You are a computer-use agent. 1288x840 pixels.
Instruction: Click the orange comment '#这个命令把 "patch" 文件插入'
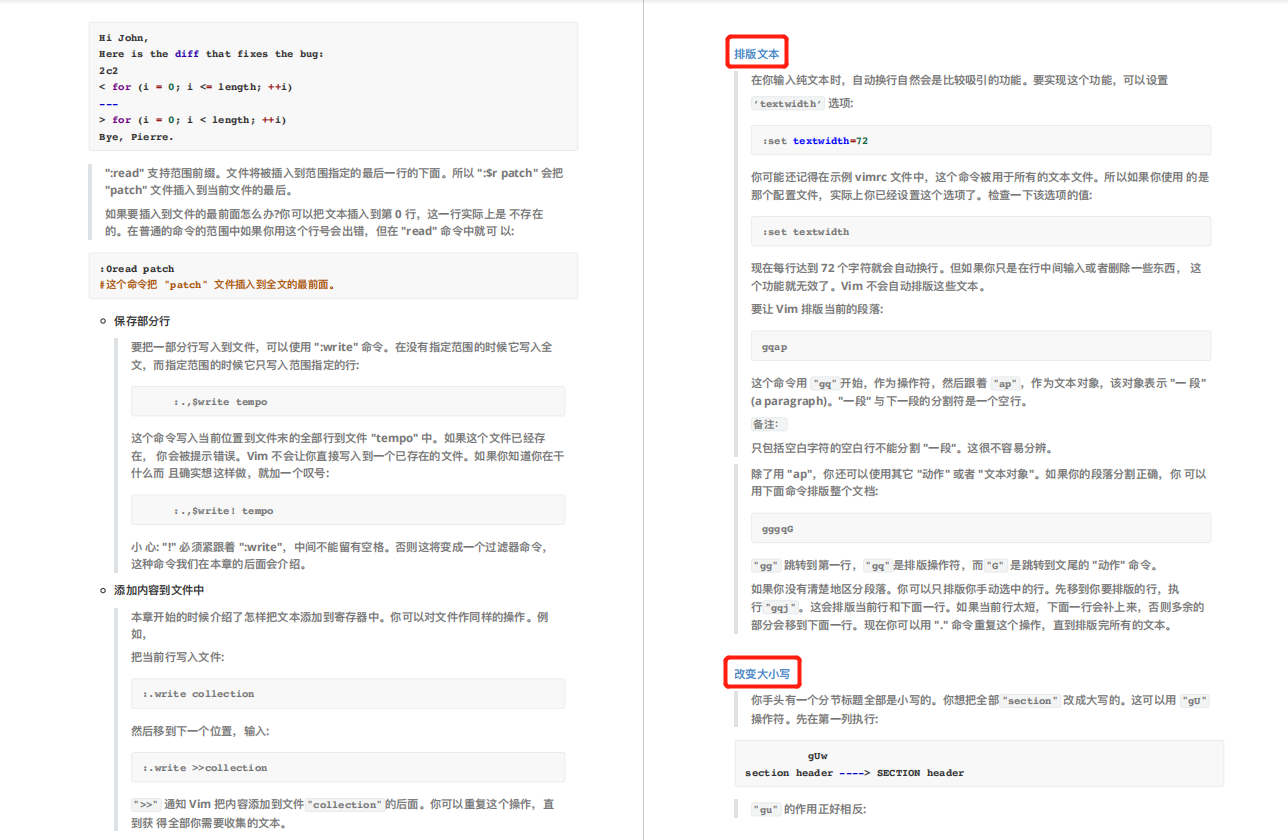pyautogui.click(x=216, y=285)
